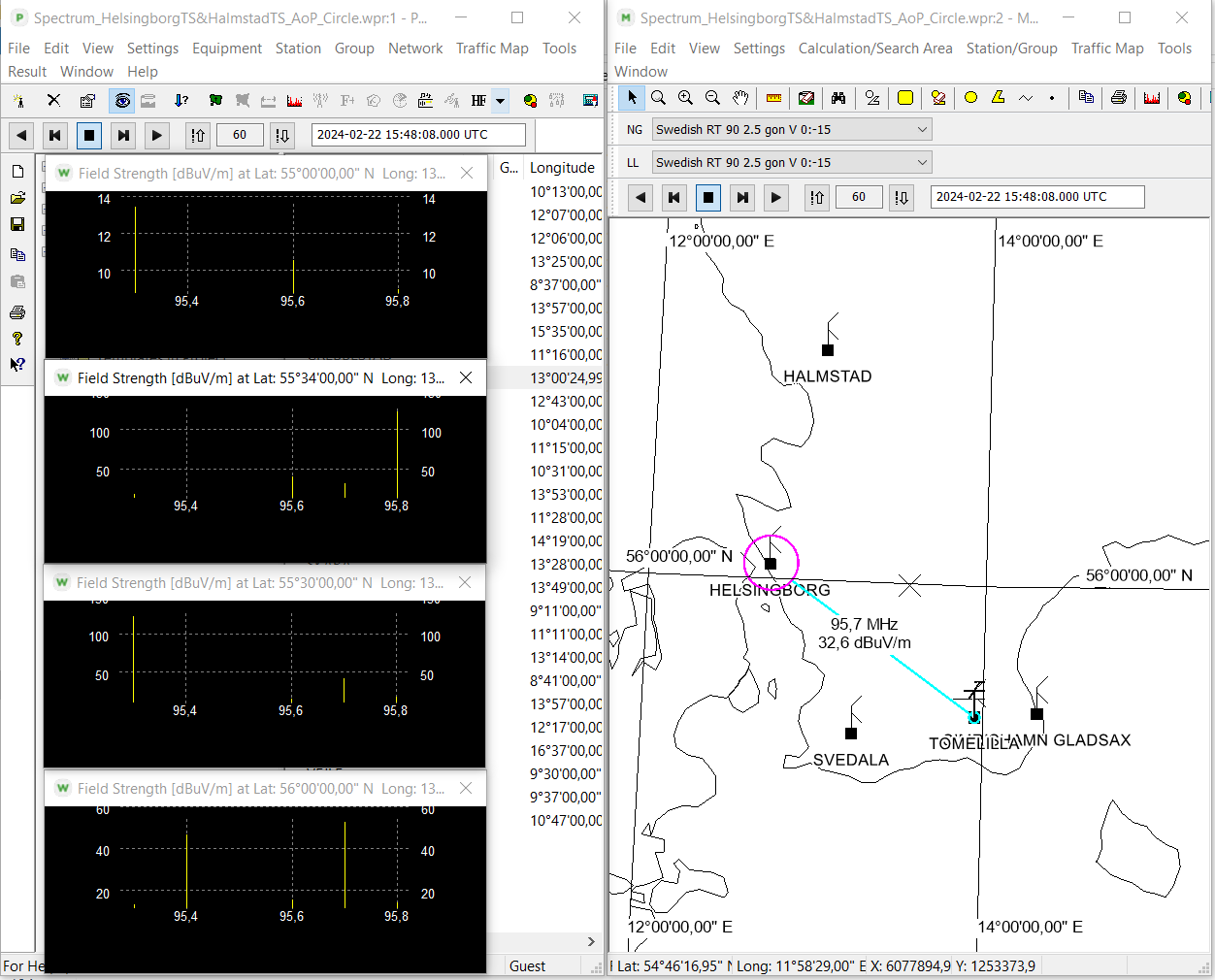Toggle the stop button in map playback bar
This screenshot has height=980, width=1215.
click(708, 197)
